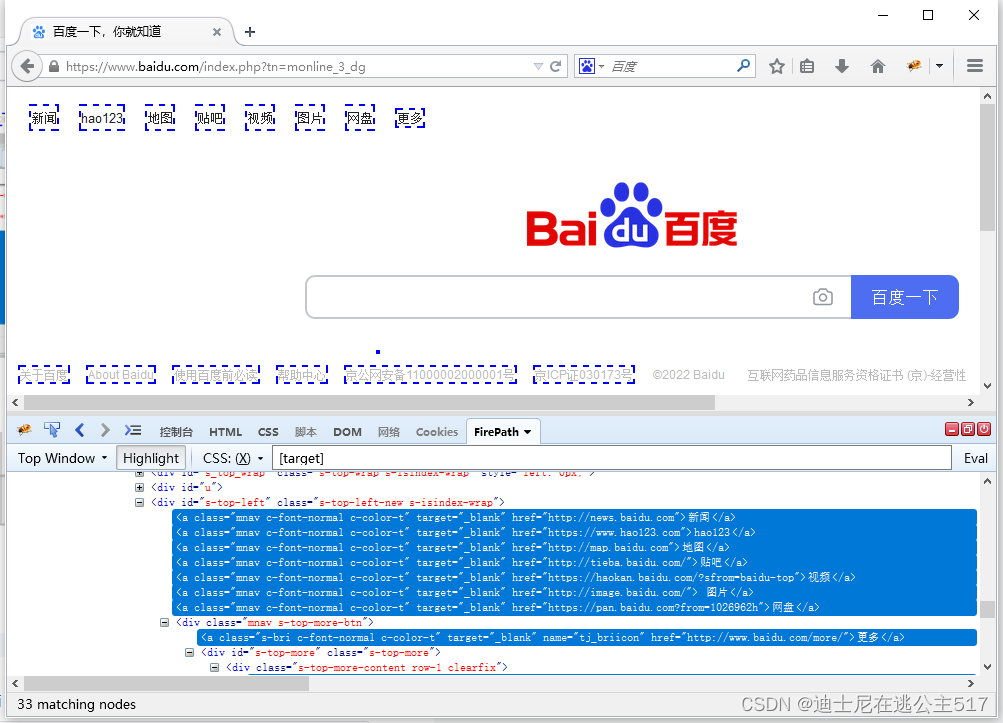
Task: Select the tj_briicon 更多 anchor row
Action: [587, 637]
